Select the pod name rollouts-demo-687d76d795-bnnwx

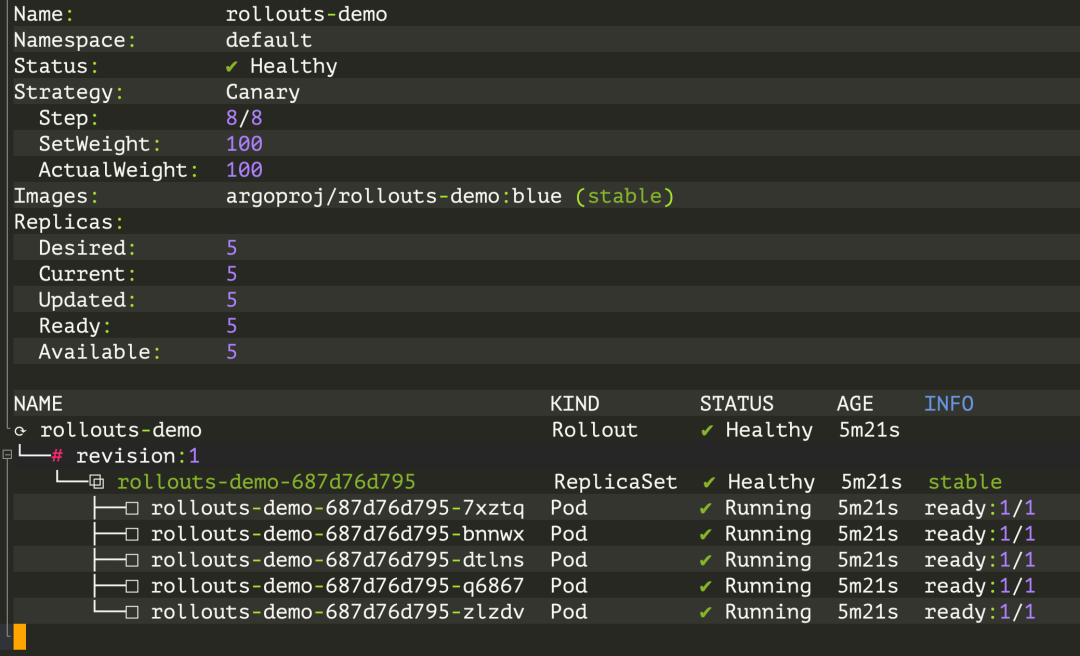(x=338, y=534)
